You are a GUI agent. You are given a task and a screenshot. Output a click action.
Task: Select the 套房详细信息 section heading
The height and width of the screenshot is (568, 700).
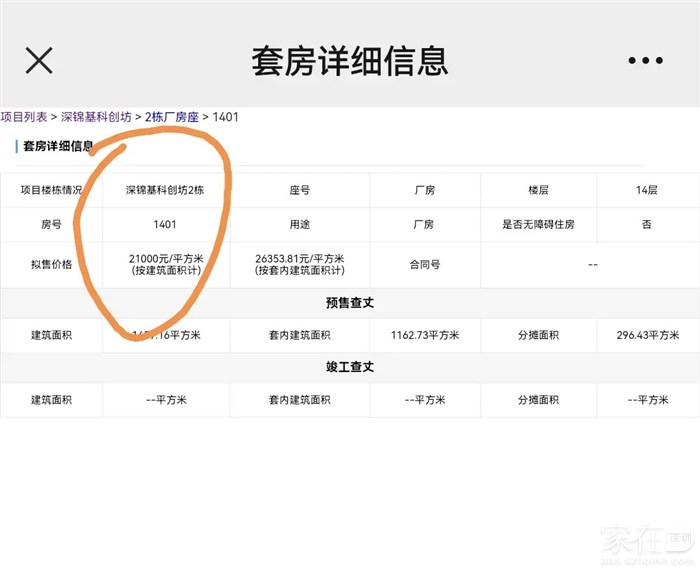pyautogui.click(x=58, y=147)
